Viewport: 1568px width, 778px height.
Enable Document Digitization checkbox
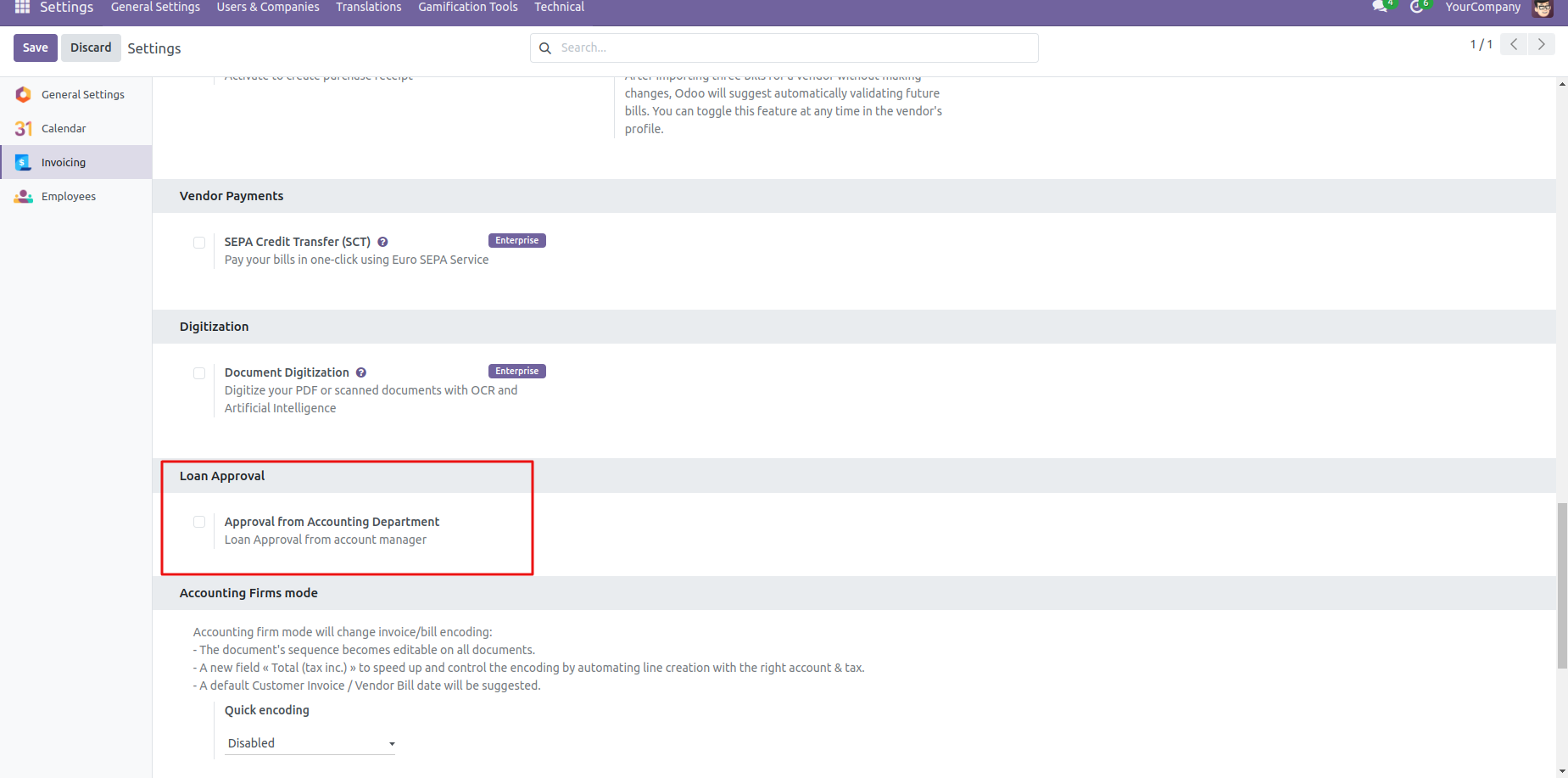coord(199,373)
